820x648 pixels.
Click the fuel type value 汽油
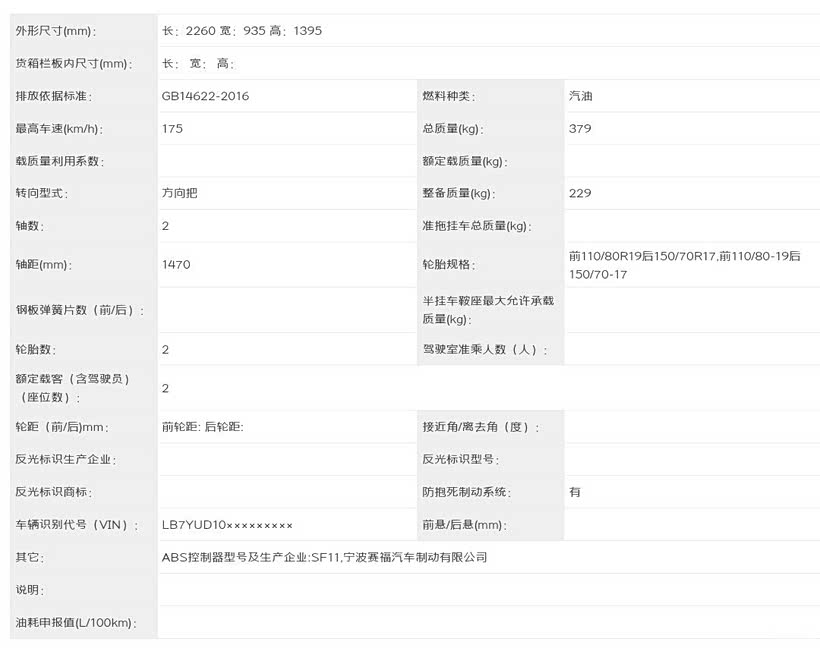[581, 96]
